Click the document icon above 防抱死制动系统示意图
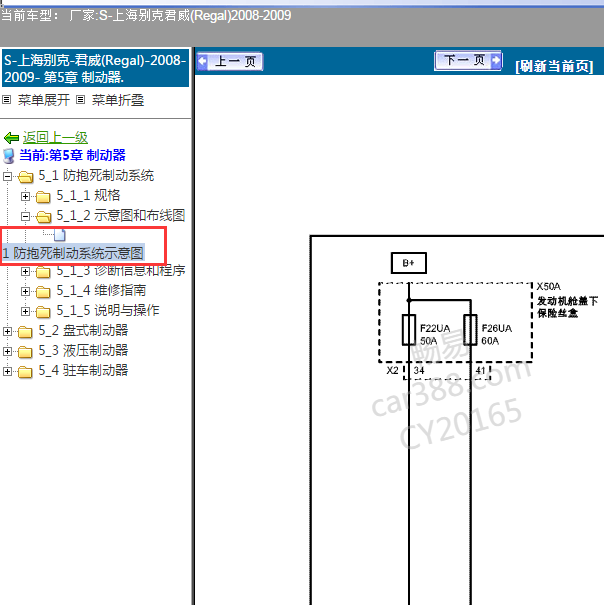 pos(60,235)
